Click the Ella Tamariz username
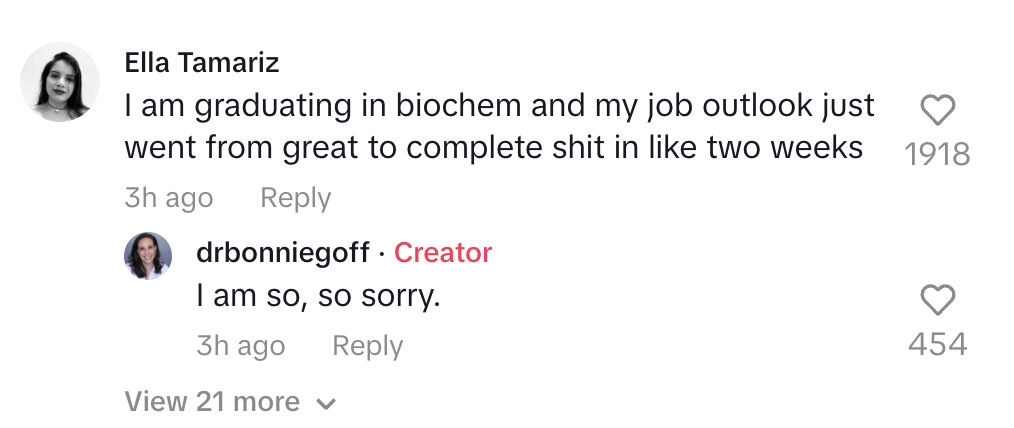Screen dimensions: 1014x428 tap(202, 63)
